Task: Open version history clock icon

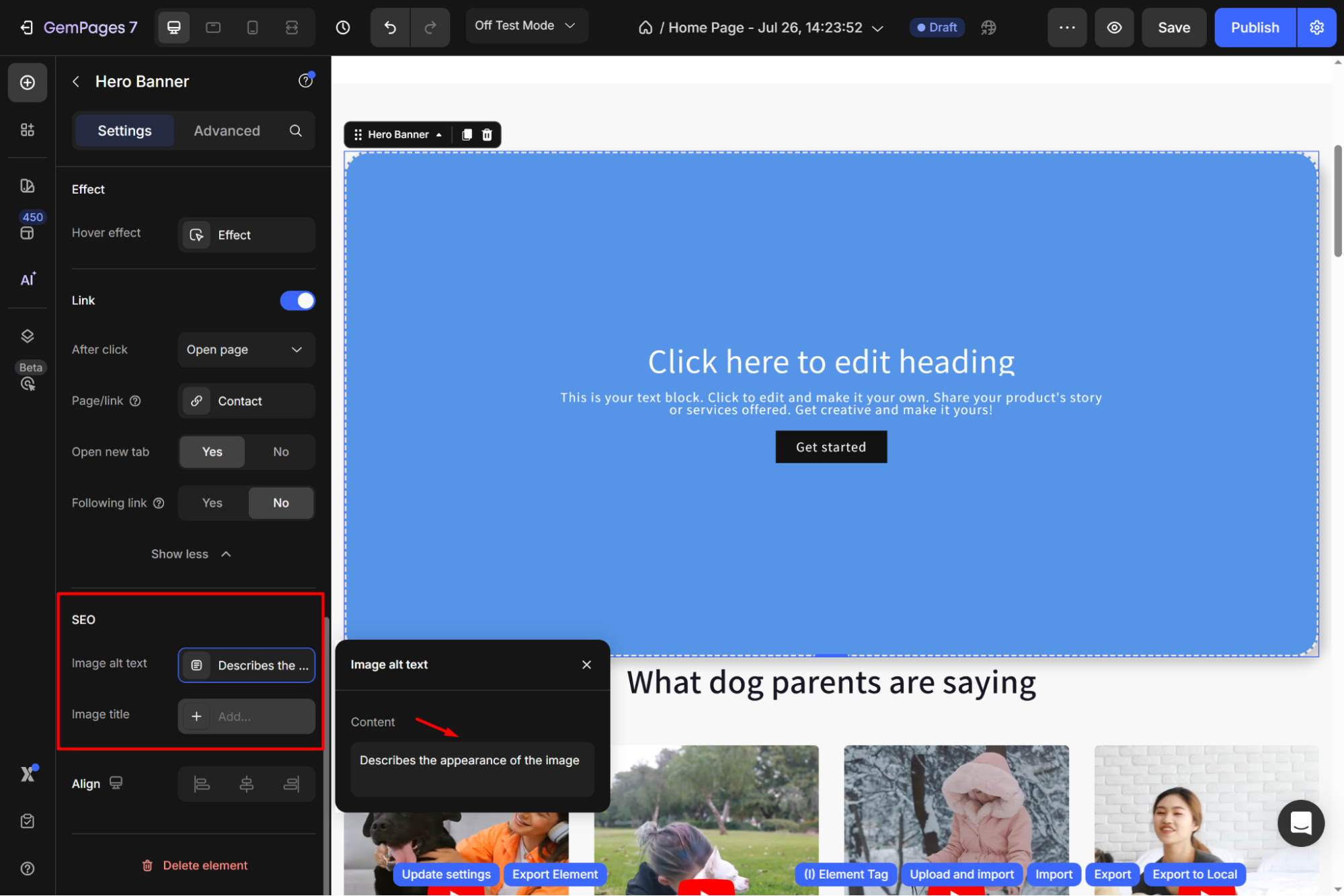Action: (x=343, y=28)
